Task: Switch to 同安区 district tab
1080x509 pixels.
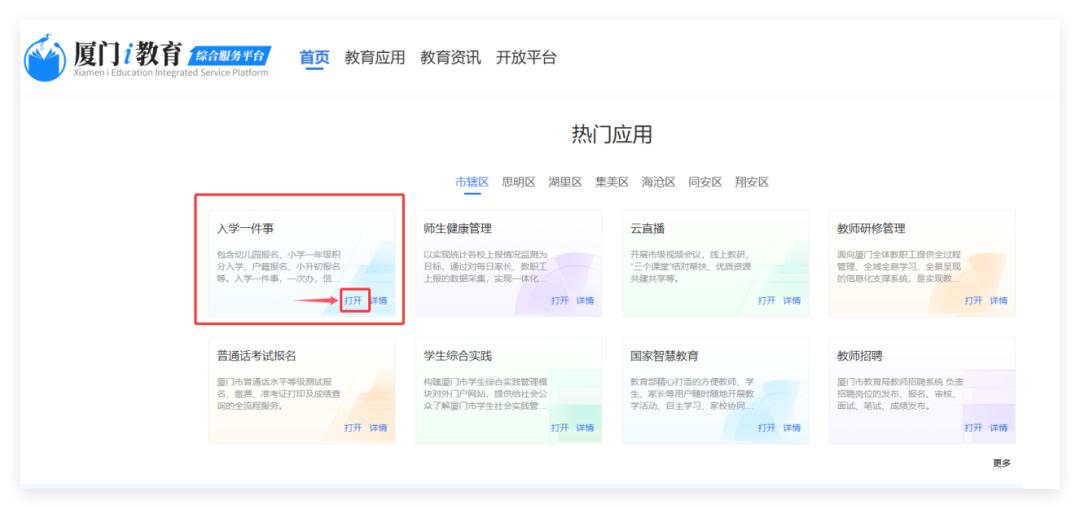Action: coord(705,182)
